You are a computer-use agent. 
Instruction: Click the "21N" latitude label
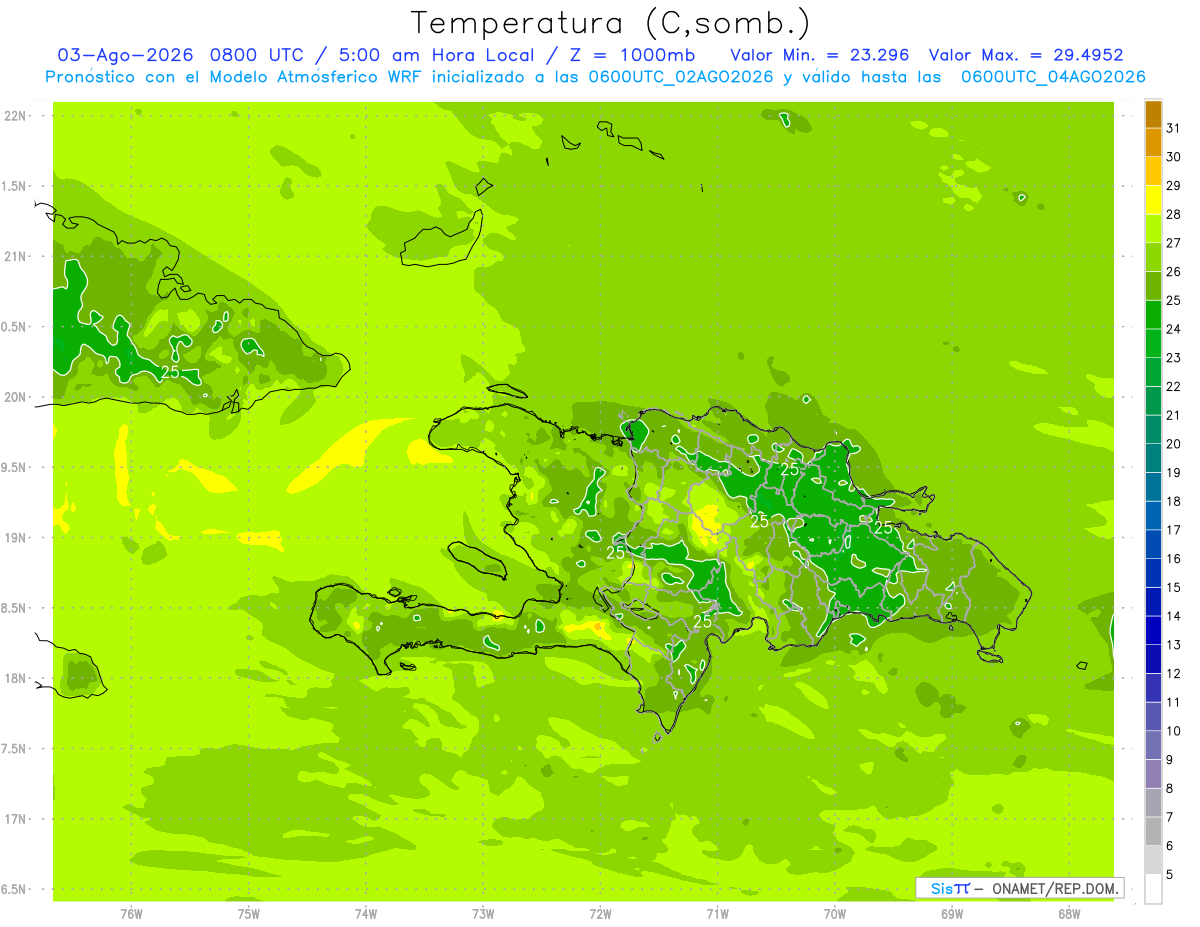[x=16, y=256]
